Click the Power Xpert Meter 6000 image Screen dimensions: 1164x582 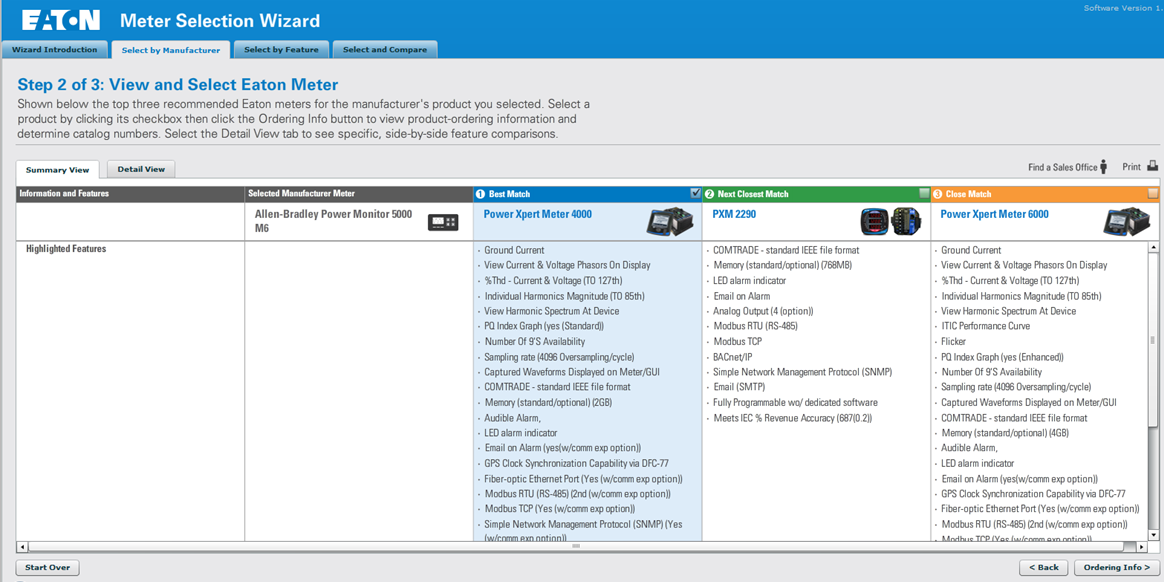tap(1126, 221)
